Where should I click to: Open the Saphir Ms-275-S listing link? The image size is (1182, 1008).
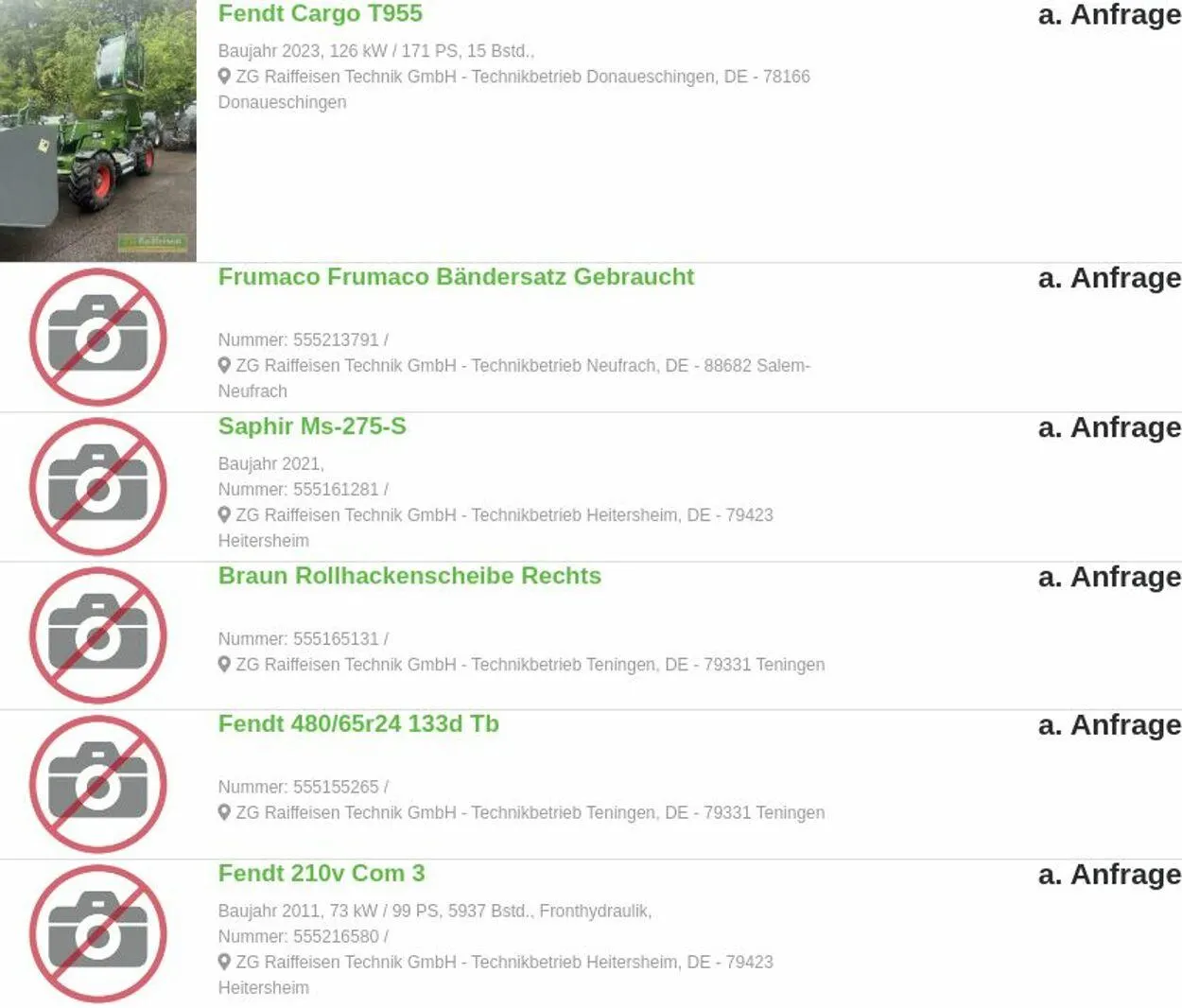(x=312, y=426)
